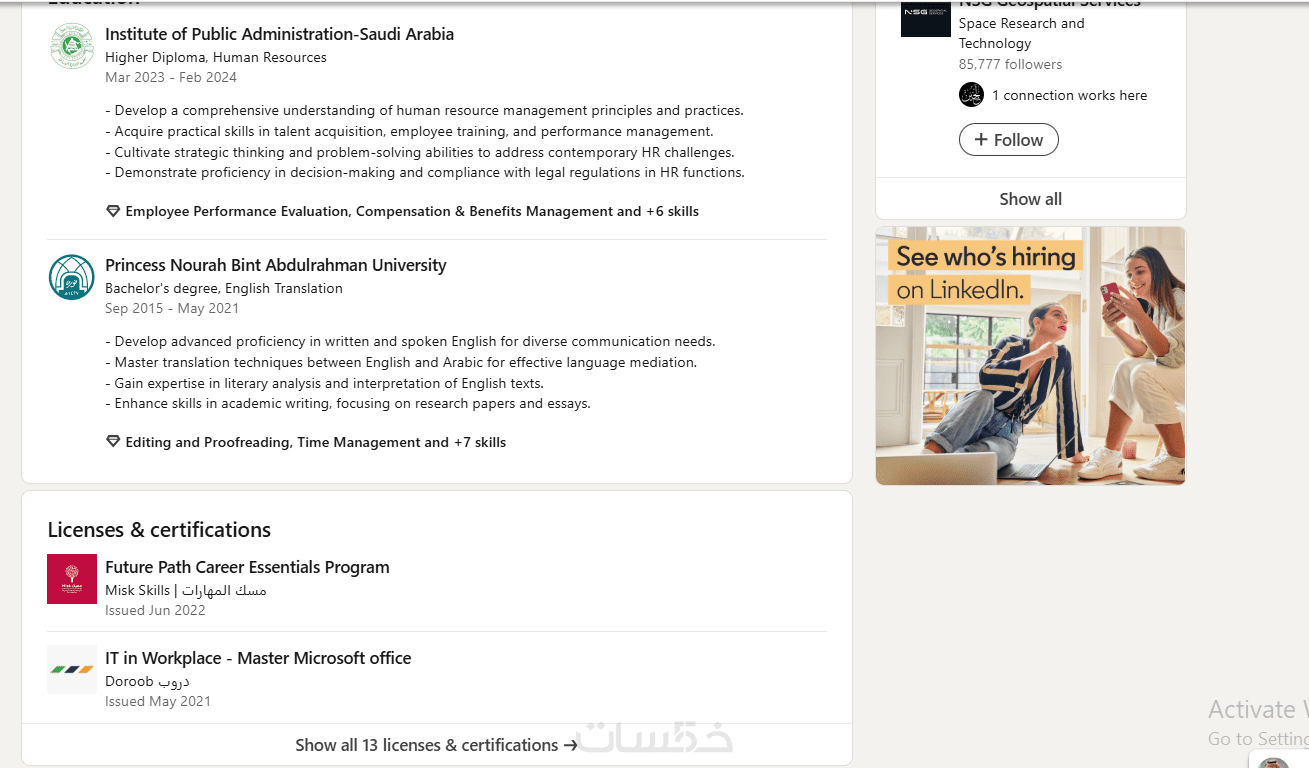The height and width of the screenshot is (768, 1309).
Task: Click the mutual connection profile picture
Action: click(971, 95)
